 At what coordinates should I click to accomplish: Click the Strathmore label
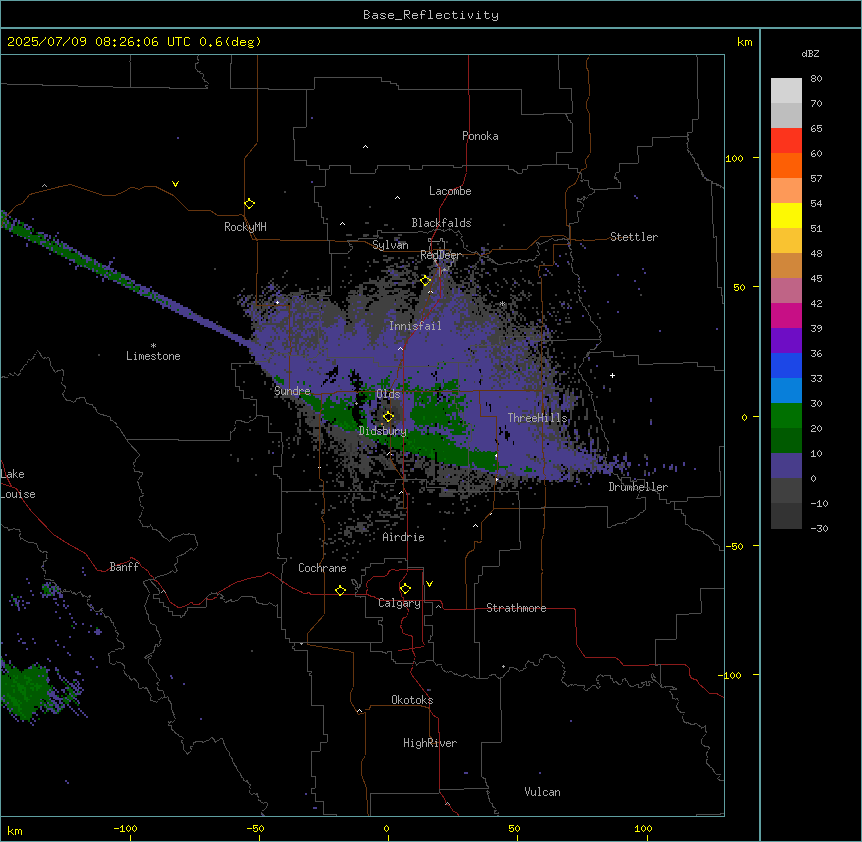(516, 608)
